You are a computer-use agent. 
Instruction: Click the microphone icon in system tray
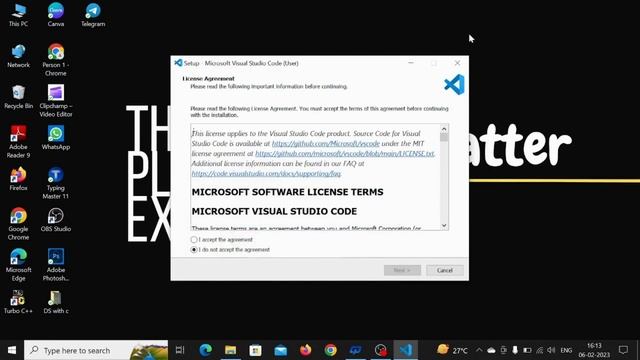coord(515,350)
